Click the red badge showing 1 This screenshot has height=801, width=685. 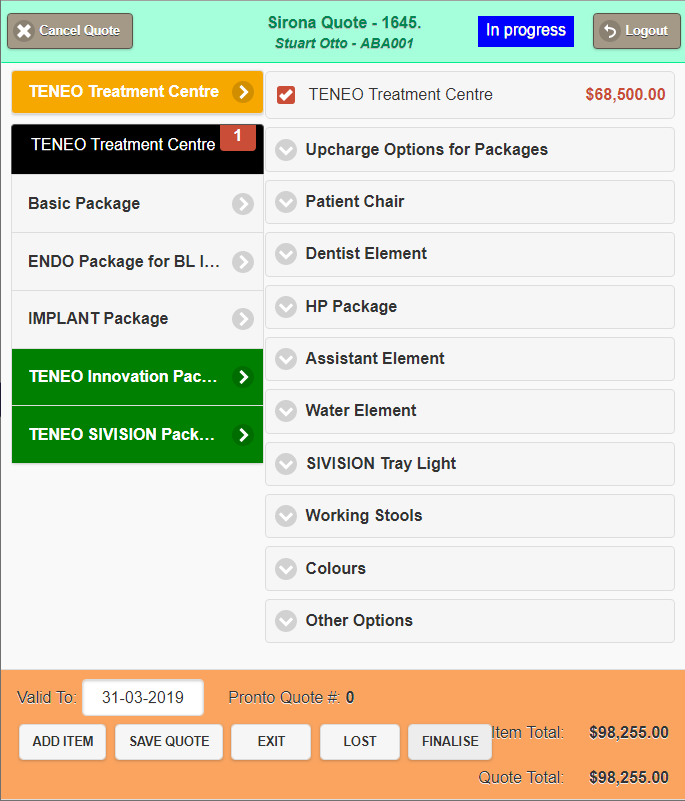click(x=238, y=137)
